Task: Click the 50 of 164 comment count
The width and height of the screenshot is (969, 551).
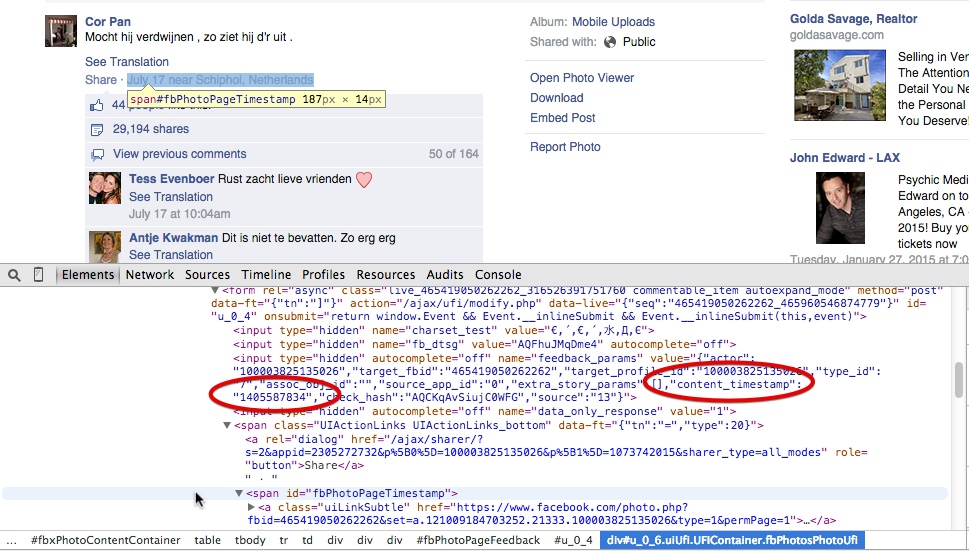Action: 454,154
